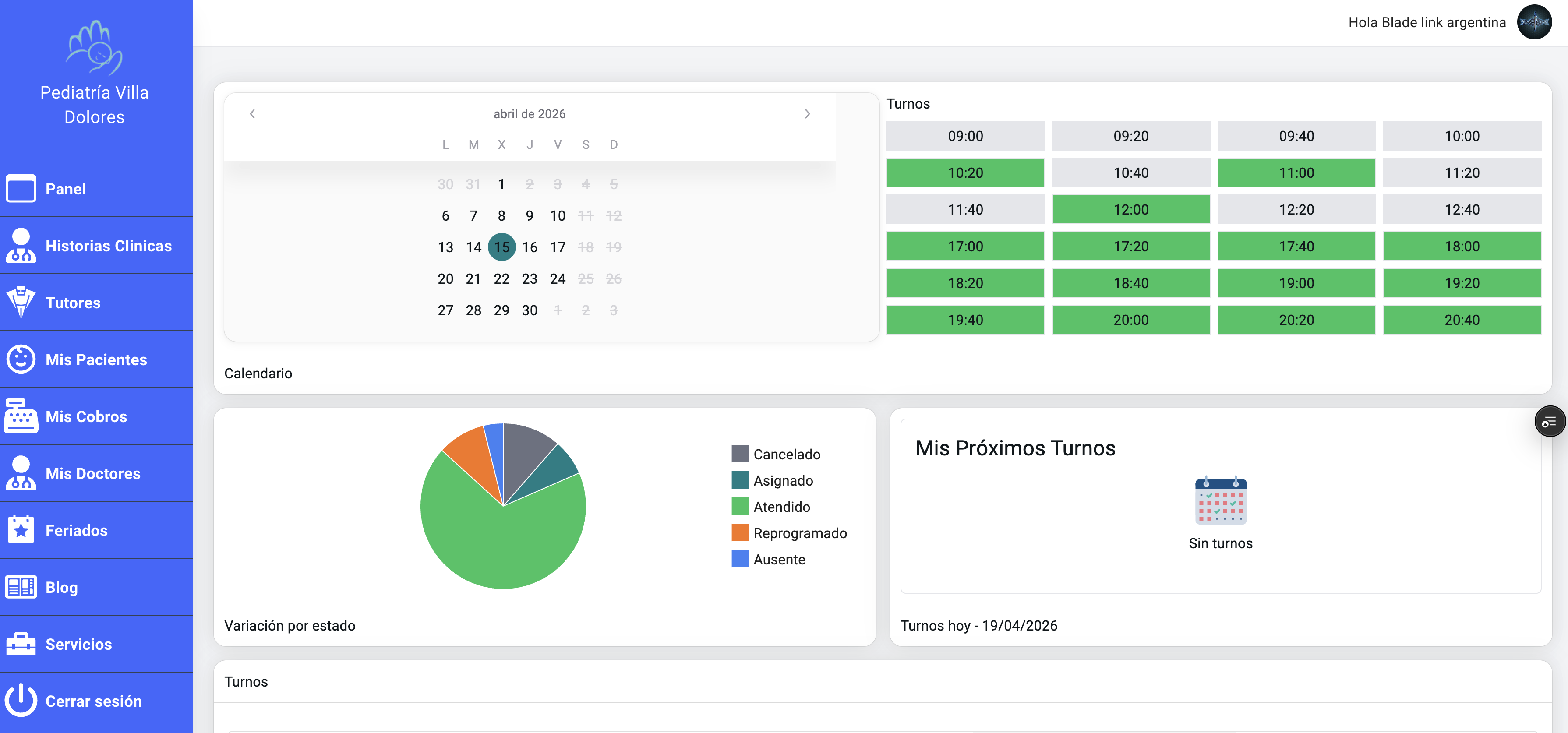Toggle availability of the 10:20 time slot
Viewport: 1568px width, 733px height.
(x=965, y=173)
